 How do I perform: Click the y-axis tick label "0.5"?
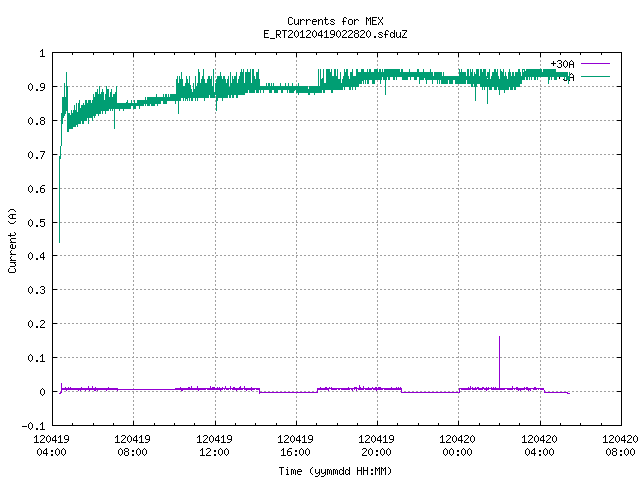coord(36,223)
